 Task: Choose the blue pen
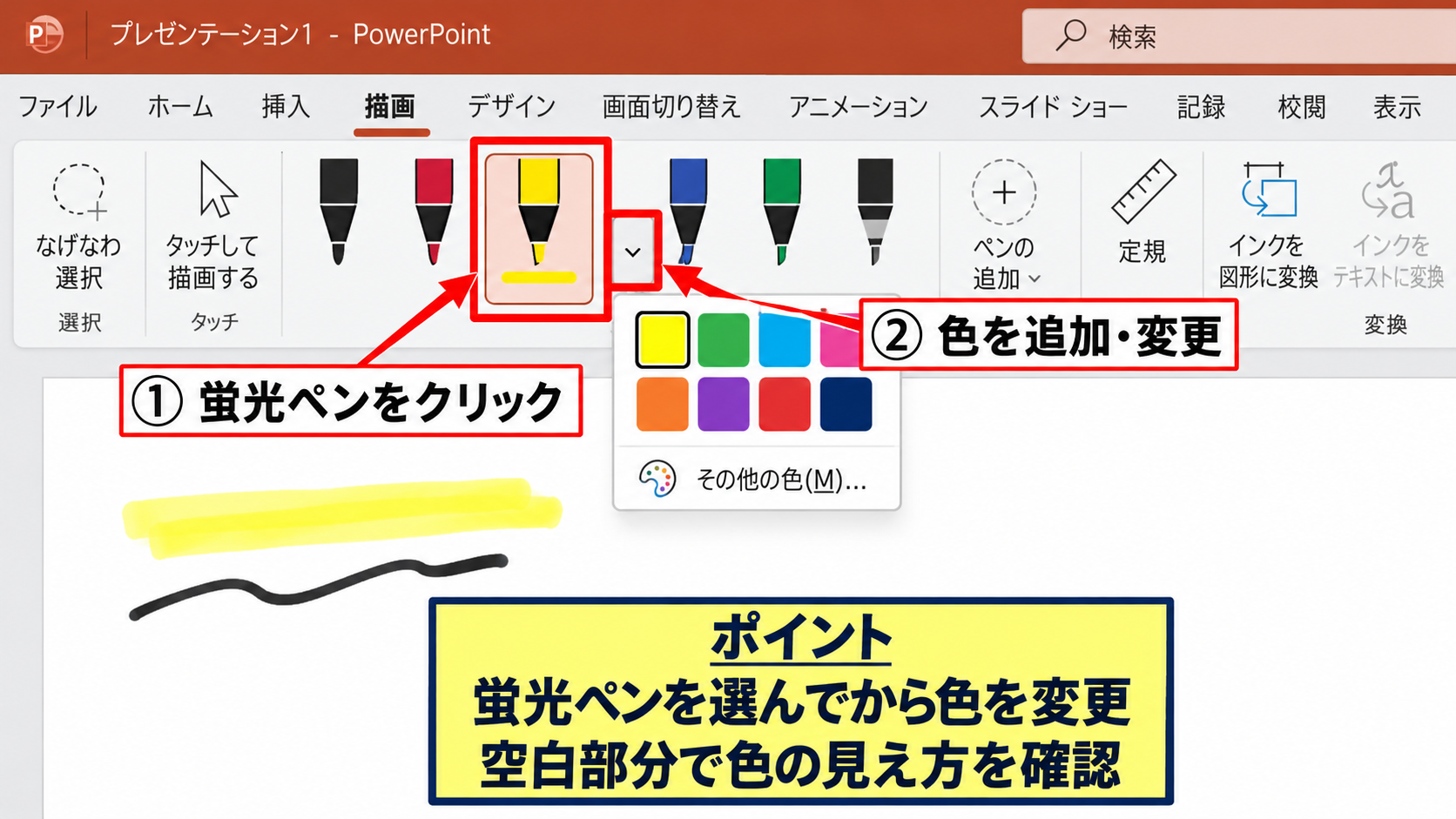688,211
